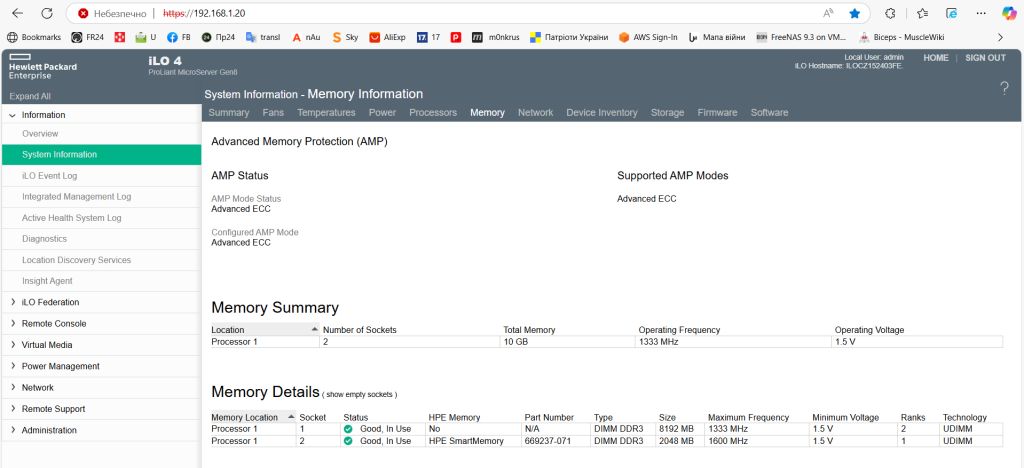Open the Пр24 bookmark
Viewport: 1024px width, 468px height.
(218, 37)
